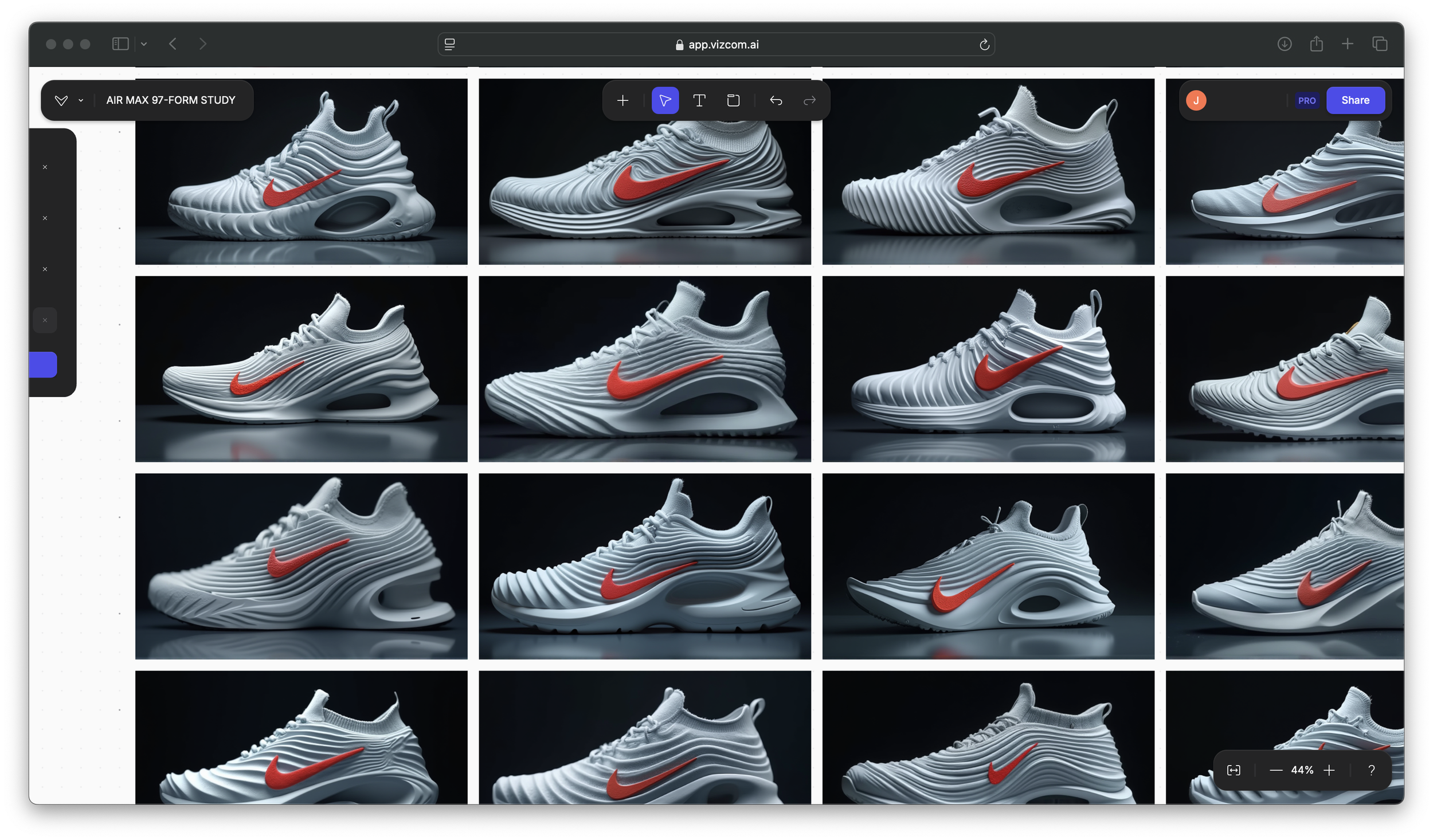Select the shoe render in first row, third column
Screen dimensions: 1433x840
(988, 172)
